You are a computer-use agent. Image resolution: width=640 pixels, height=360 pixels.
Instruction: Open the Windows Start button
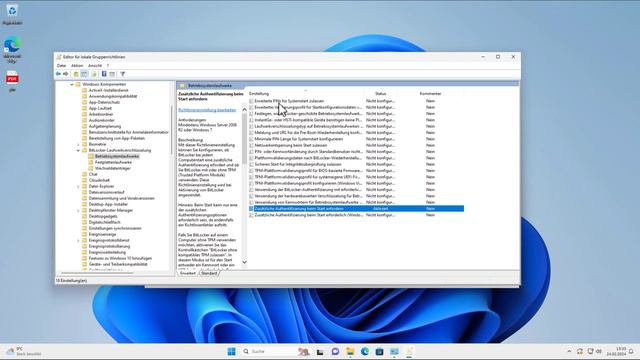pos(231,351)
